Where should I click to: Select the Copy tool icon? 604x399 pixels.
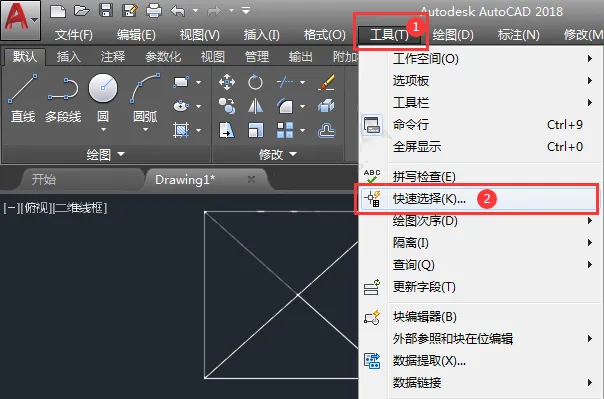point(226,106)
